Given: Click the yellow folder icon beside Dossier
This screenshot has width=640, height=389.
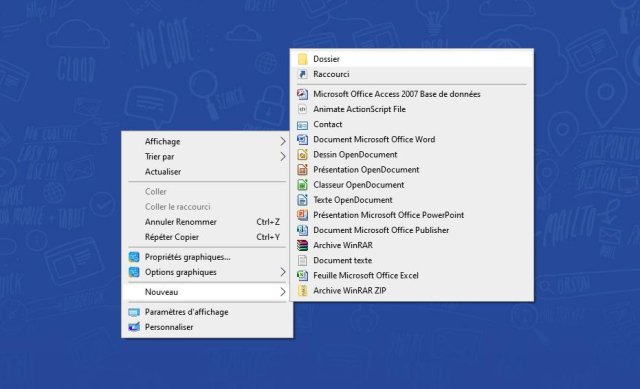Looking at the screenshot, I should (x=302, y=59).
